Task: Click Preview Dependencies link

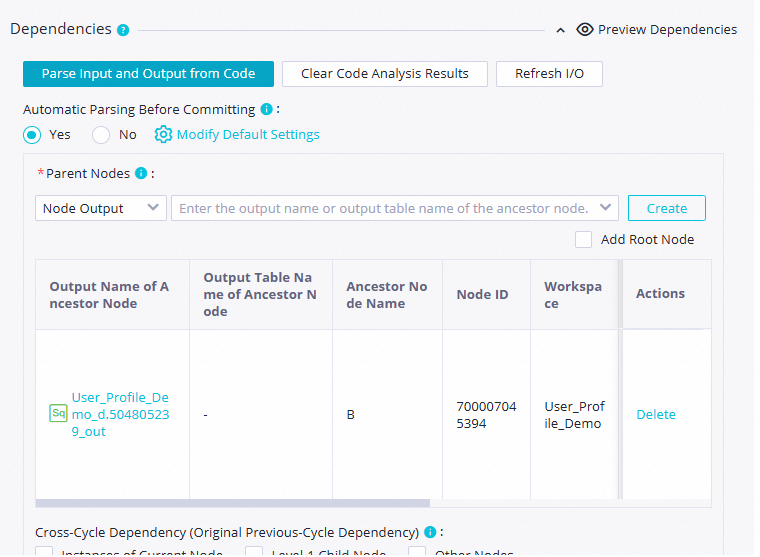Action: point(667,30)
